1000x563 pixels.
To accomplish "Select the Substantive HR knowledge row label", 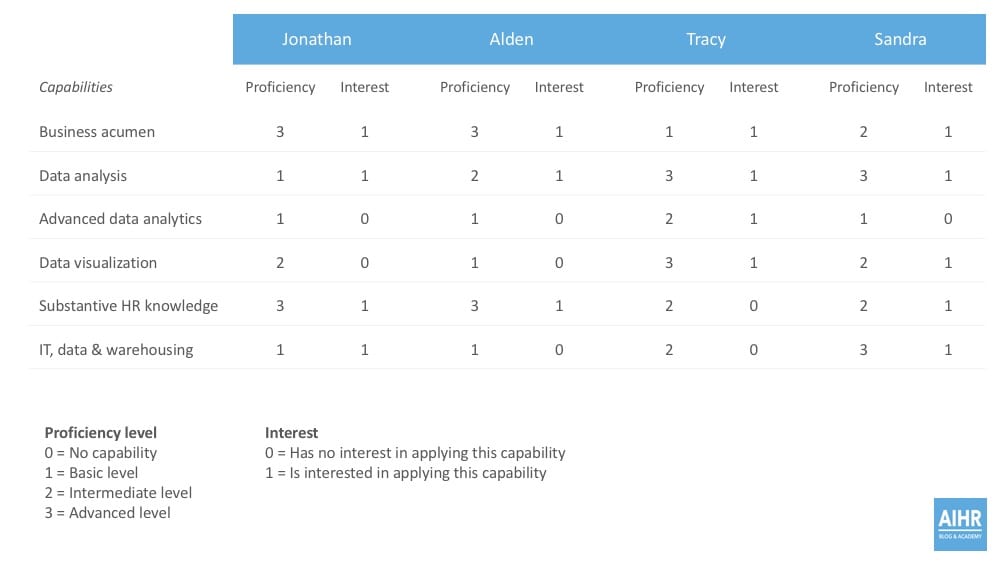I will click(x=128, y=306).
